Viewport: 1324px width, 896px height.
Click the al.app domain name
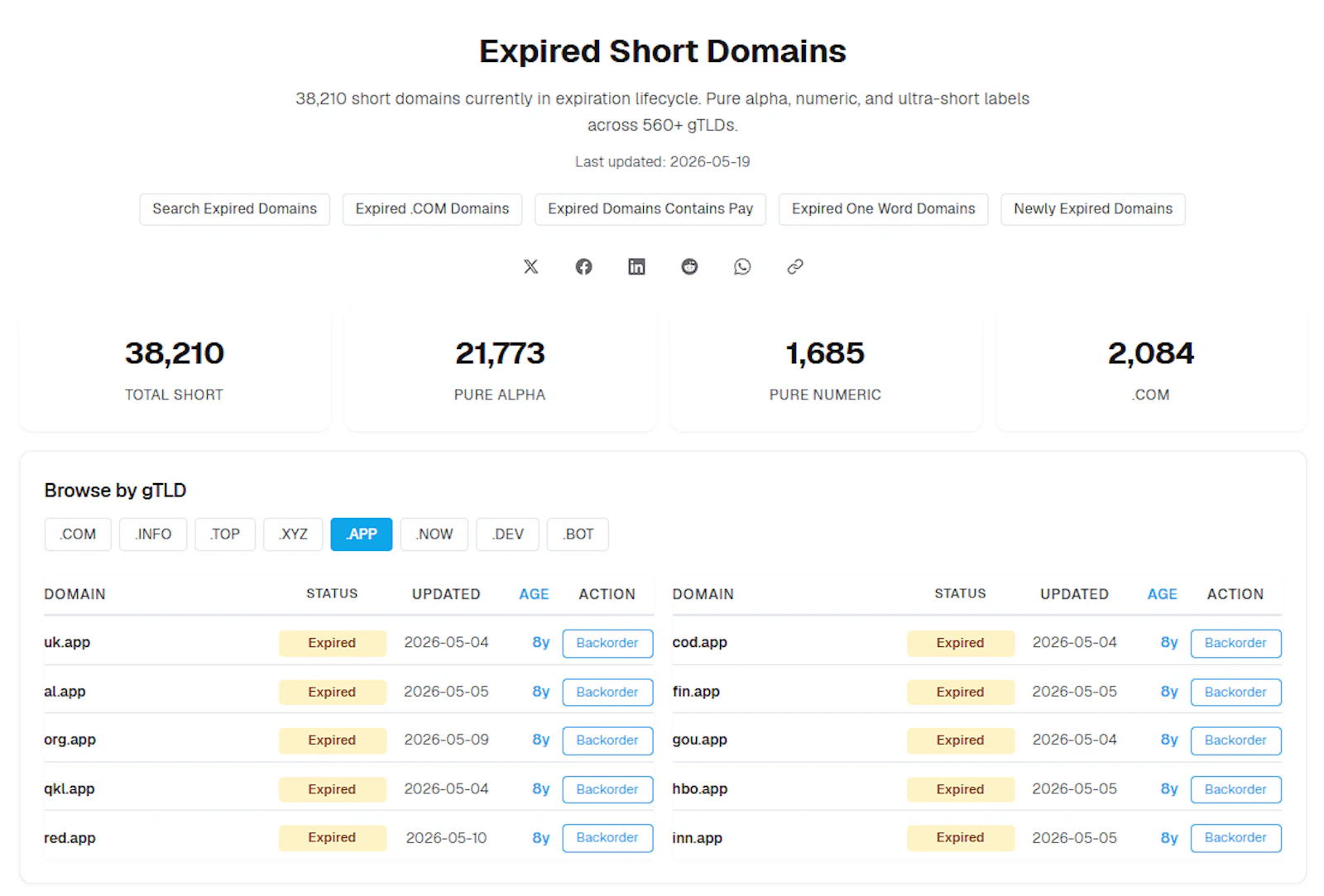point(65,691)
